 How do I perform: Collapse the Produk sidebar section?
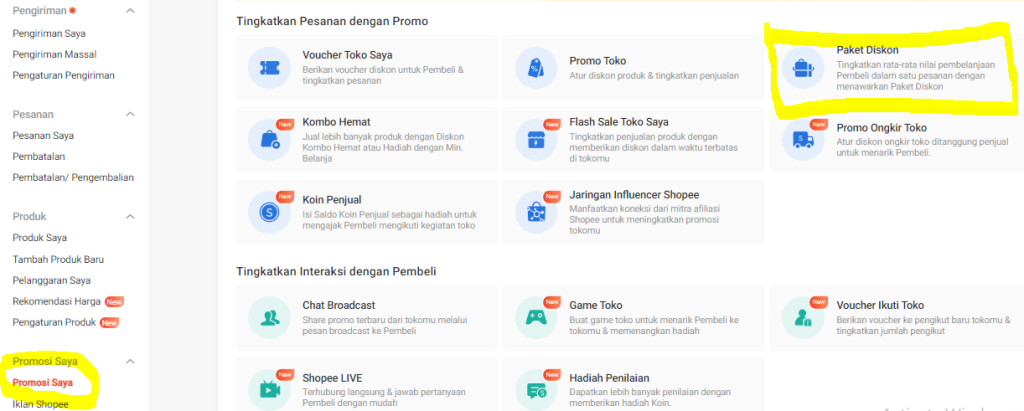click(x=130, y=216)
